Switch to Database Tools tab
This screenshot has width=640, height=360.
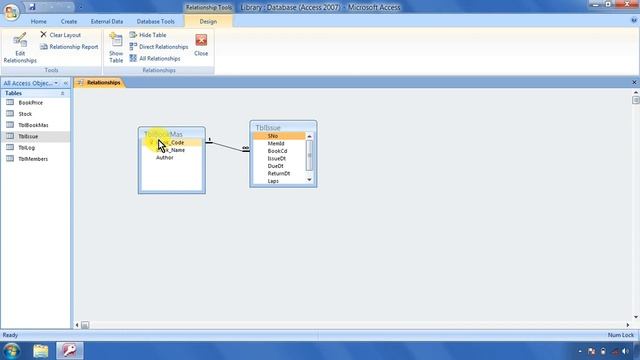[x=156, y=21]
